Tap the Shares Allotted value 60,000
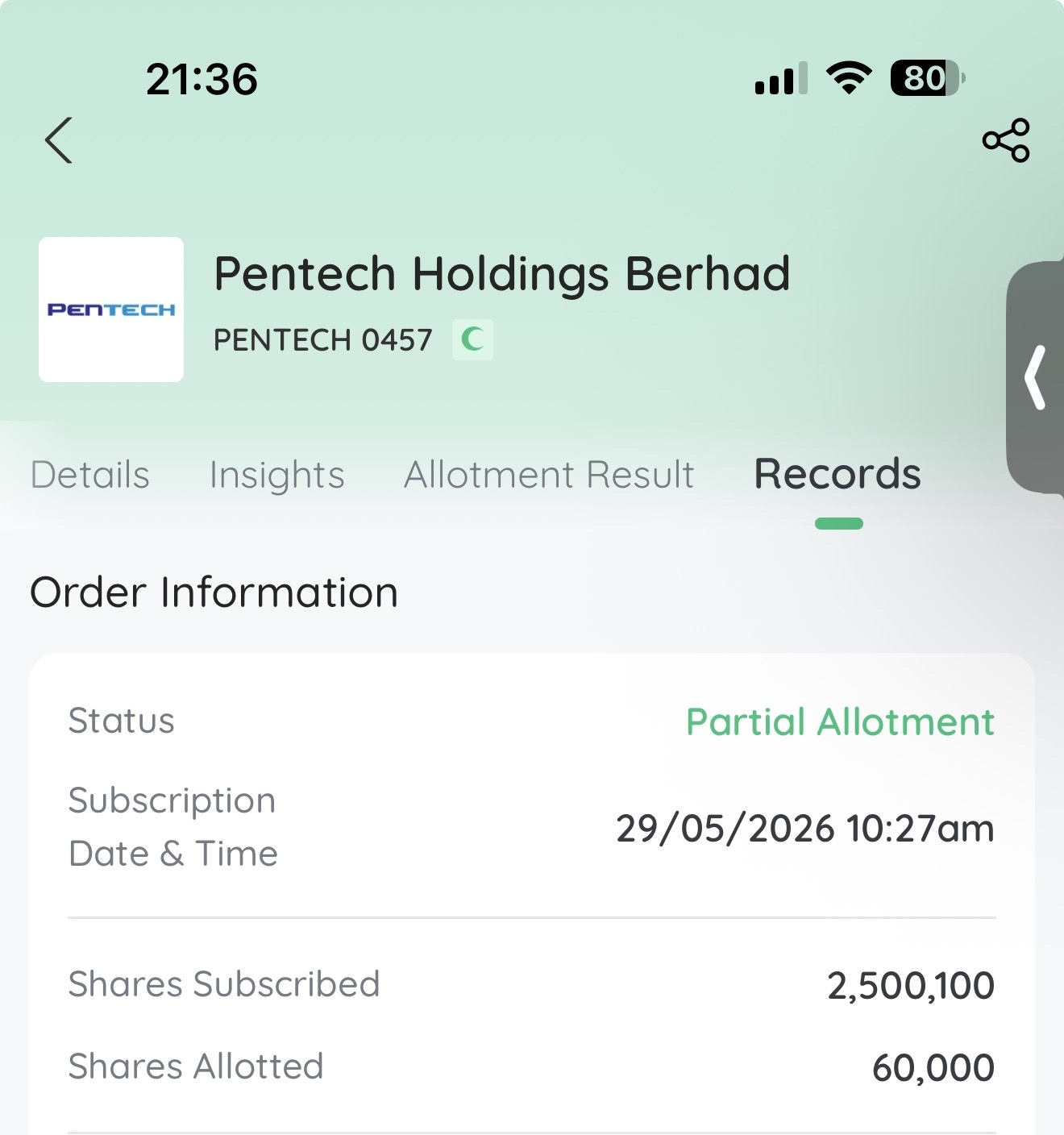Viewport: 1064px width, 1135px height. coord(933,1068)
